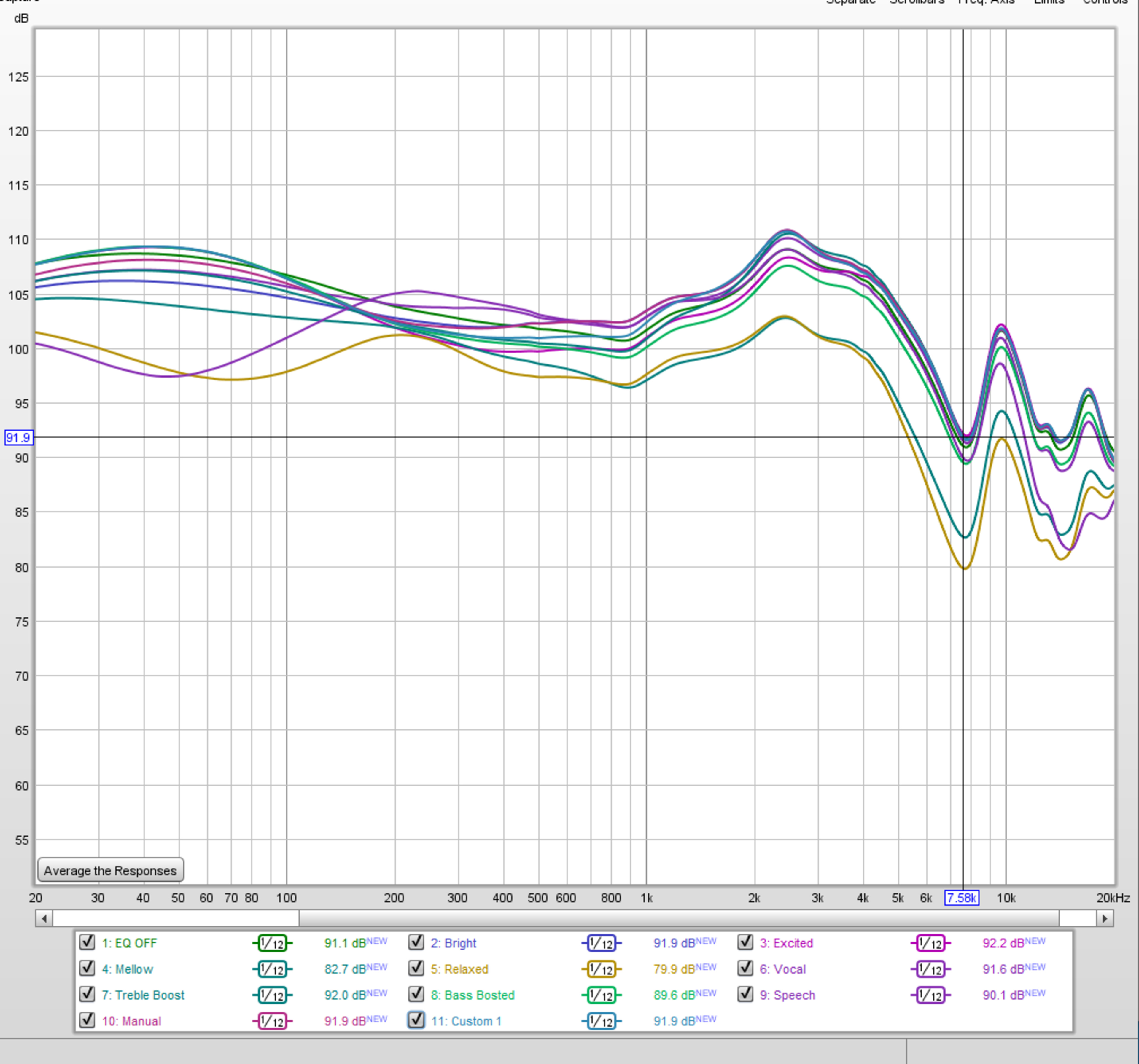Click the Mellow trace 1/12 smoothing icon
This screenshot has height=1064, width=1139.
click(x=272, y=969)
